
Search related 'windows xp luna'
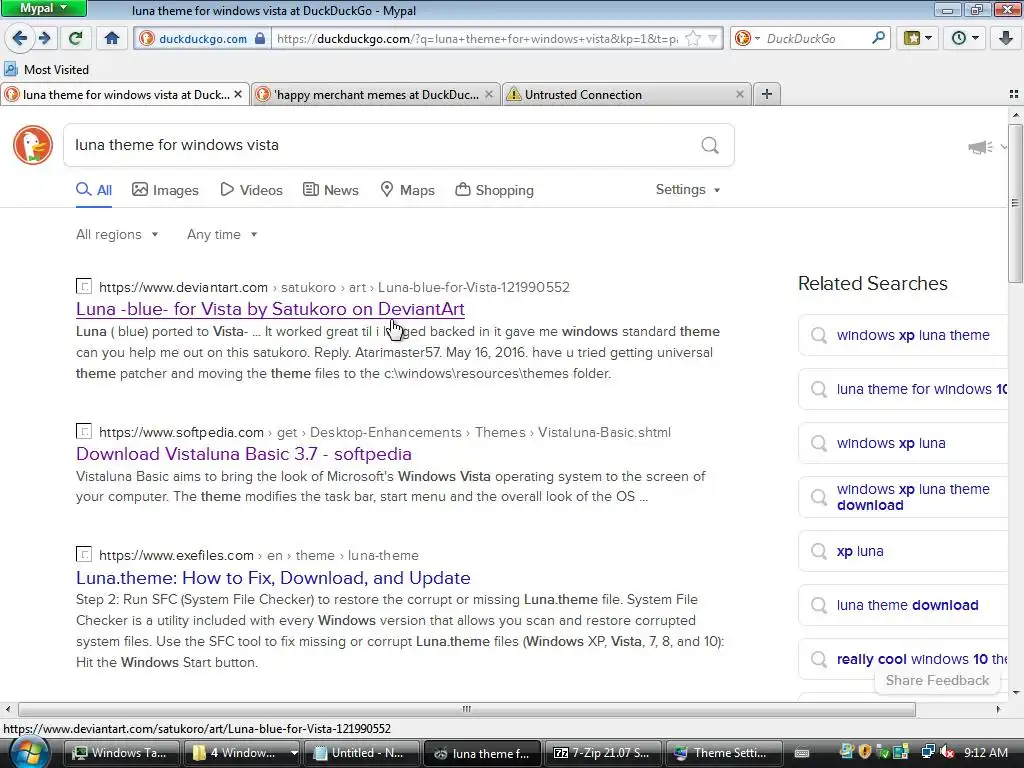(904, 443)
